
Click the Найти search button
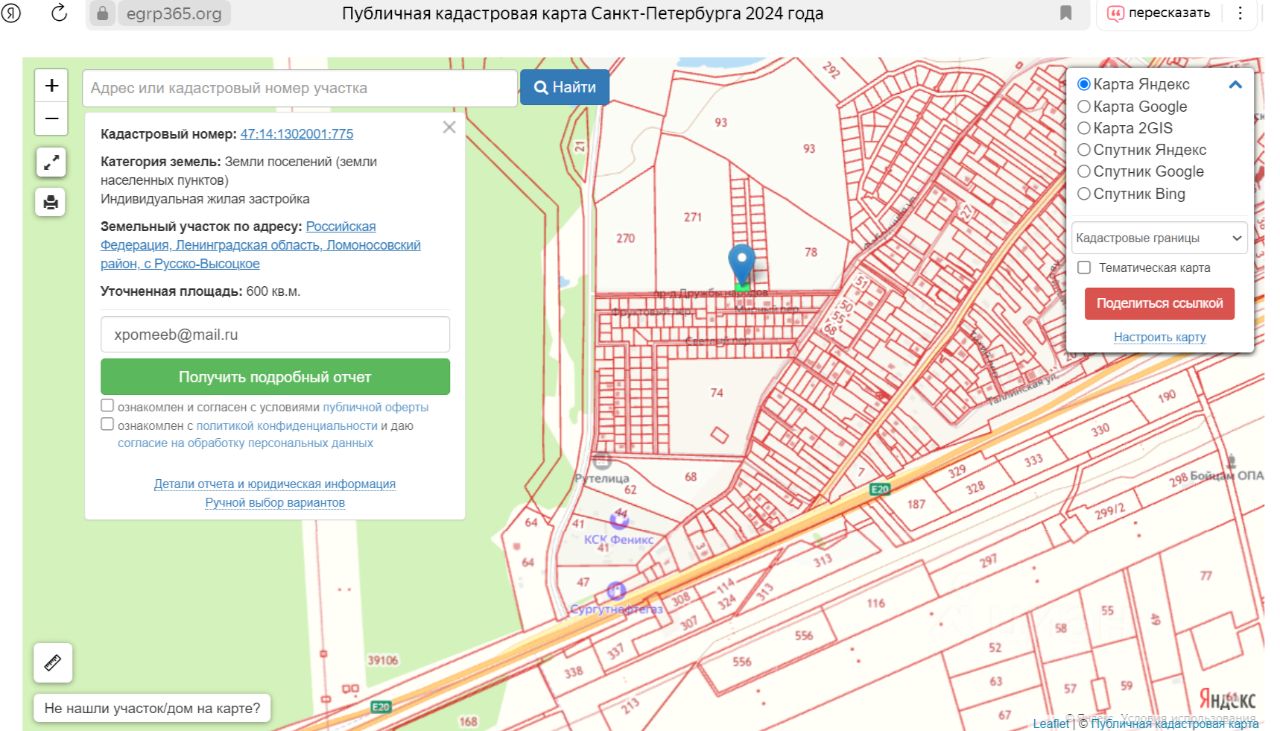pyautogui.click(x=565, y=87)
